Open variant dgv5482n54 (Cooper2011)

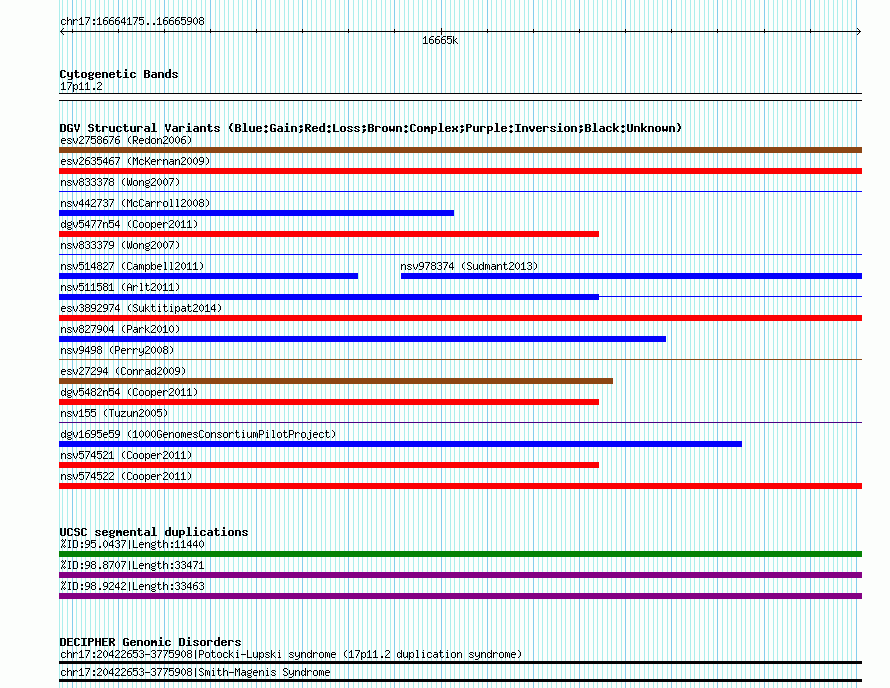[x=129, y=392]
